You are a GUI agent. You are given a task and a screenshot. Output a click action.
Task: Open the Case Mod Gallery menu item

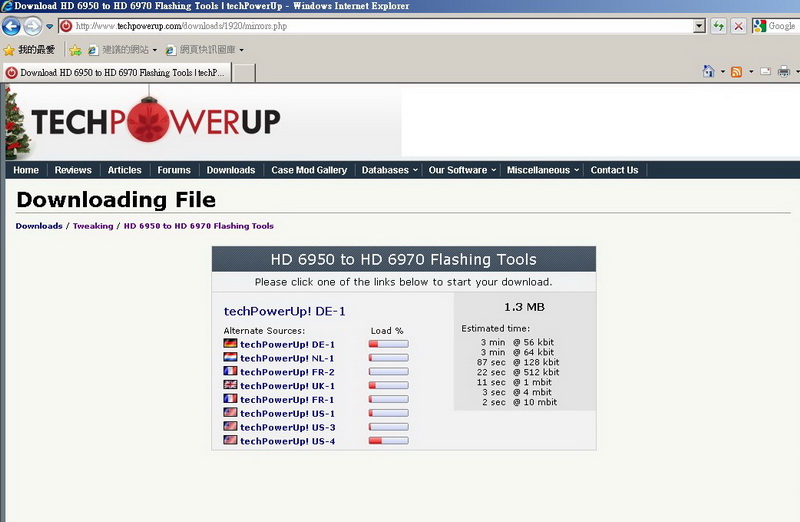click(309, 170)
